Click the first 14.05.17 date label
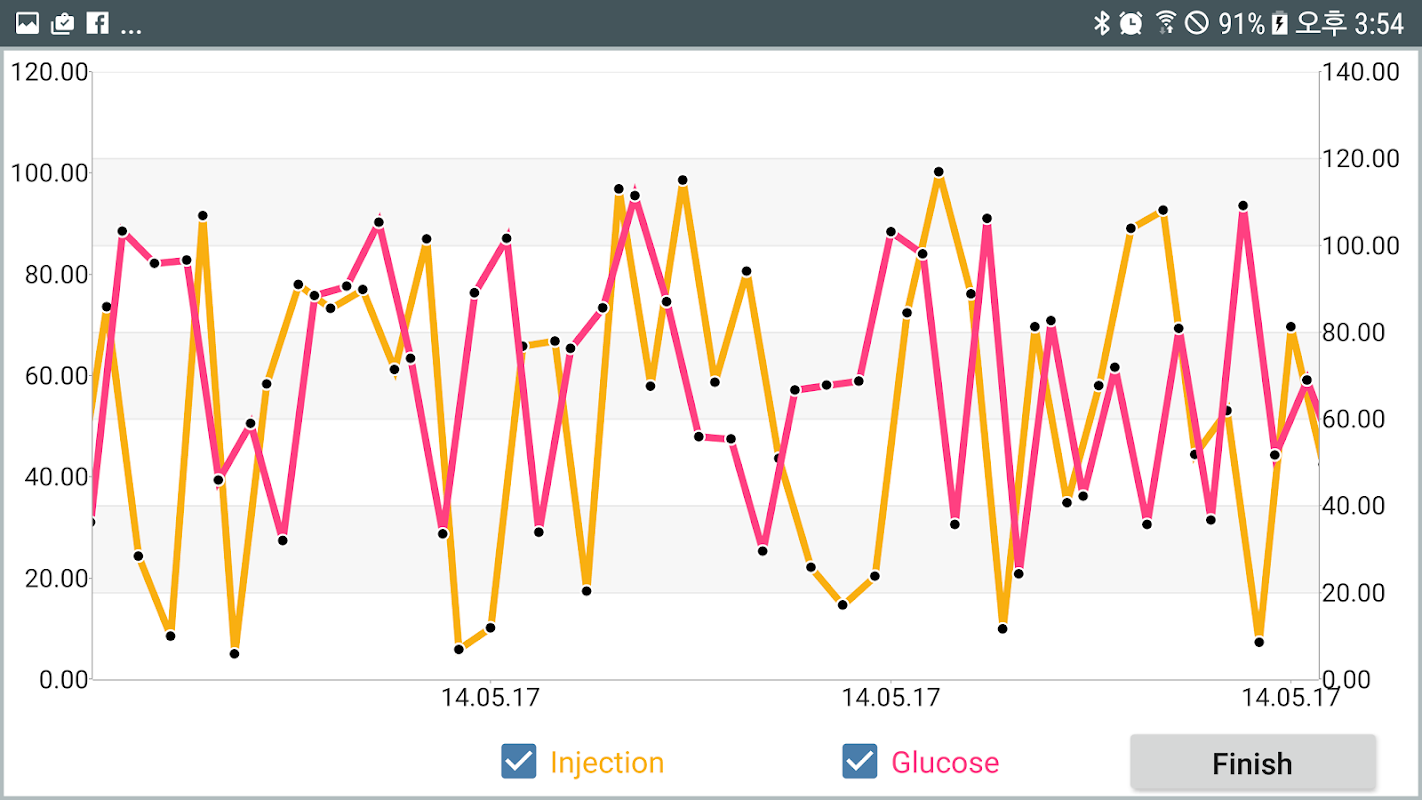The width and height of the screenshot is (1422, 800). (490, 697)
